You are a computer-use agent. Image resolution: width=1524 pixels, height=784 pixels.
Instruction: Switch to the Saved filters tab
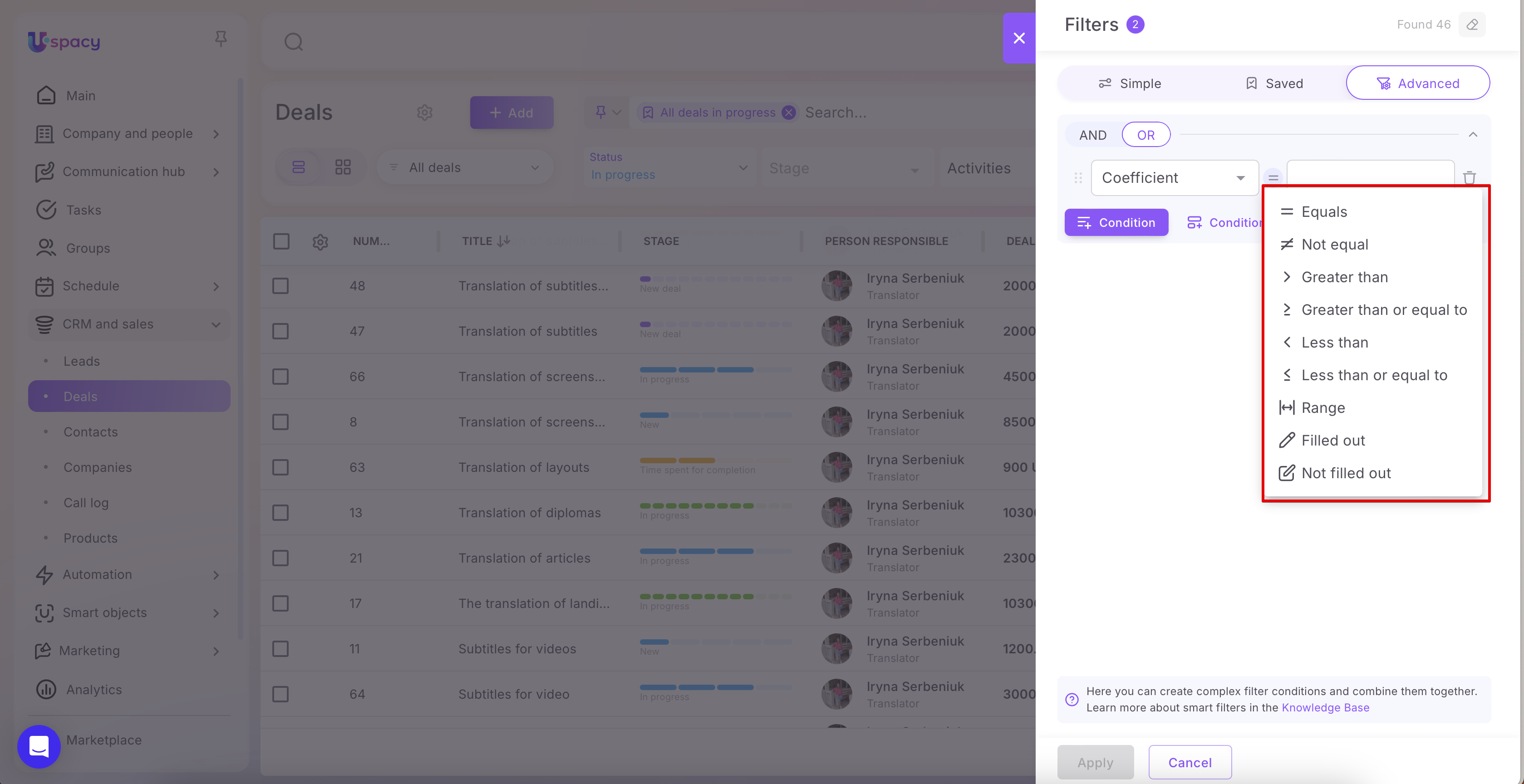click(1274, 83)
